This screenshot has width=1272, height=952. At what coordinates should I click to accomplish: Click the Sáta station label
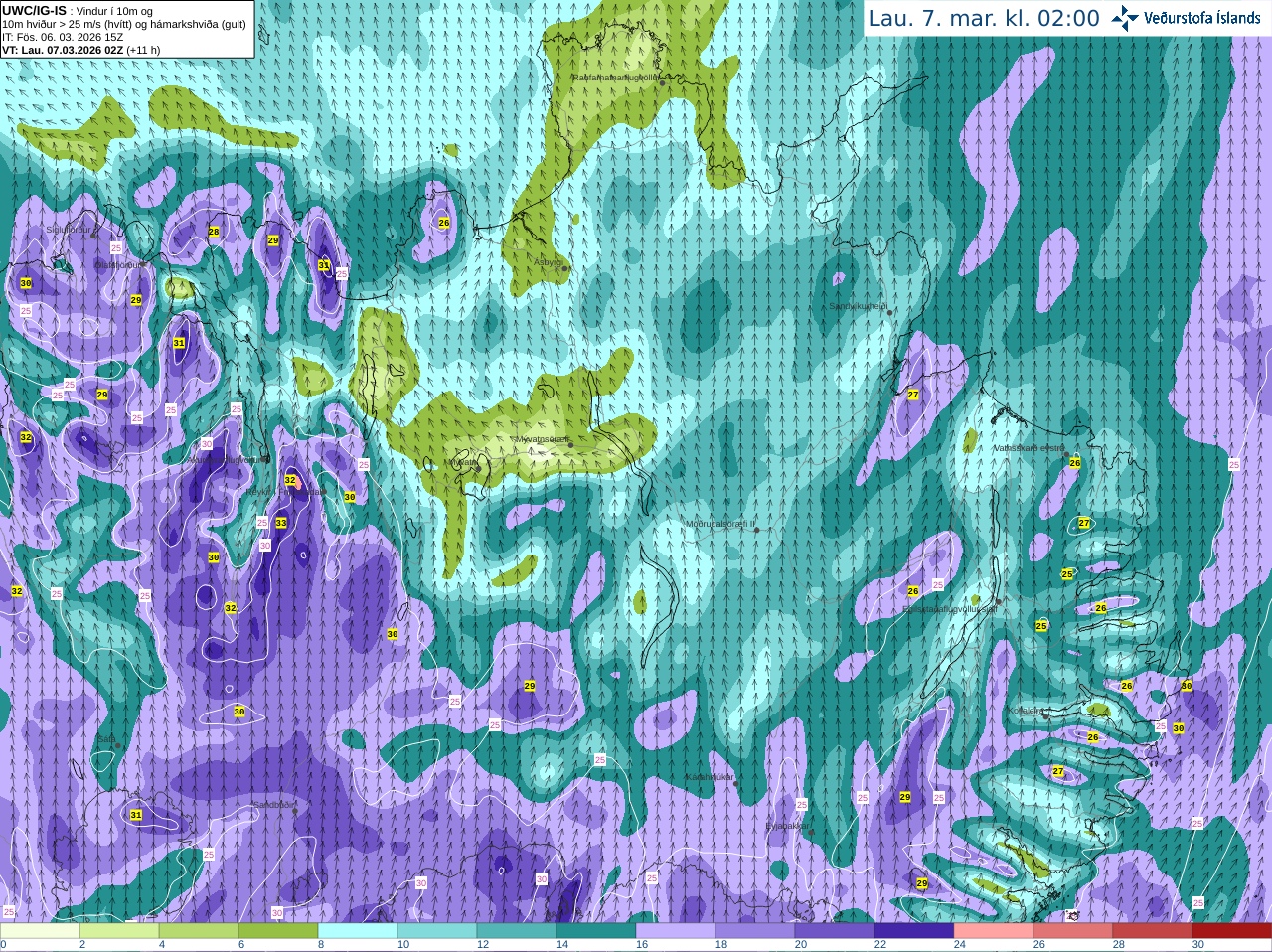pyautogui.click(x=106, y=739)
